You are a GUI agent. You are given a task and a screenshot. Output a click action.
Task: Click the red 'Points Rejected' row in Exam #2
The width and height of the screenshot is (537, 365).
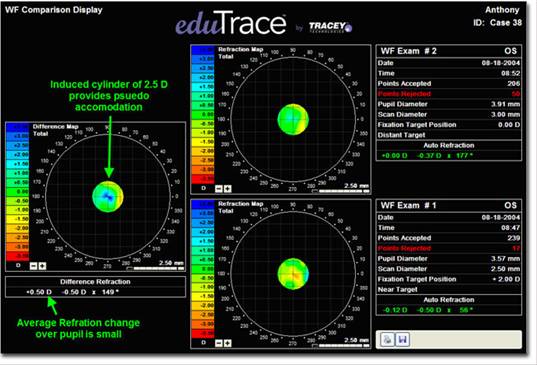[449, 94]
